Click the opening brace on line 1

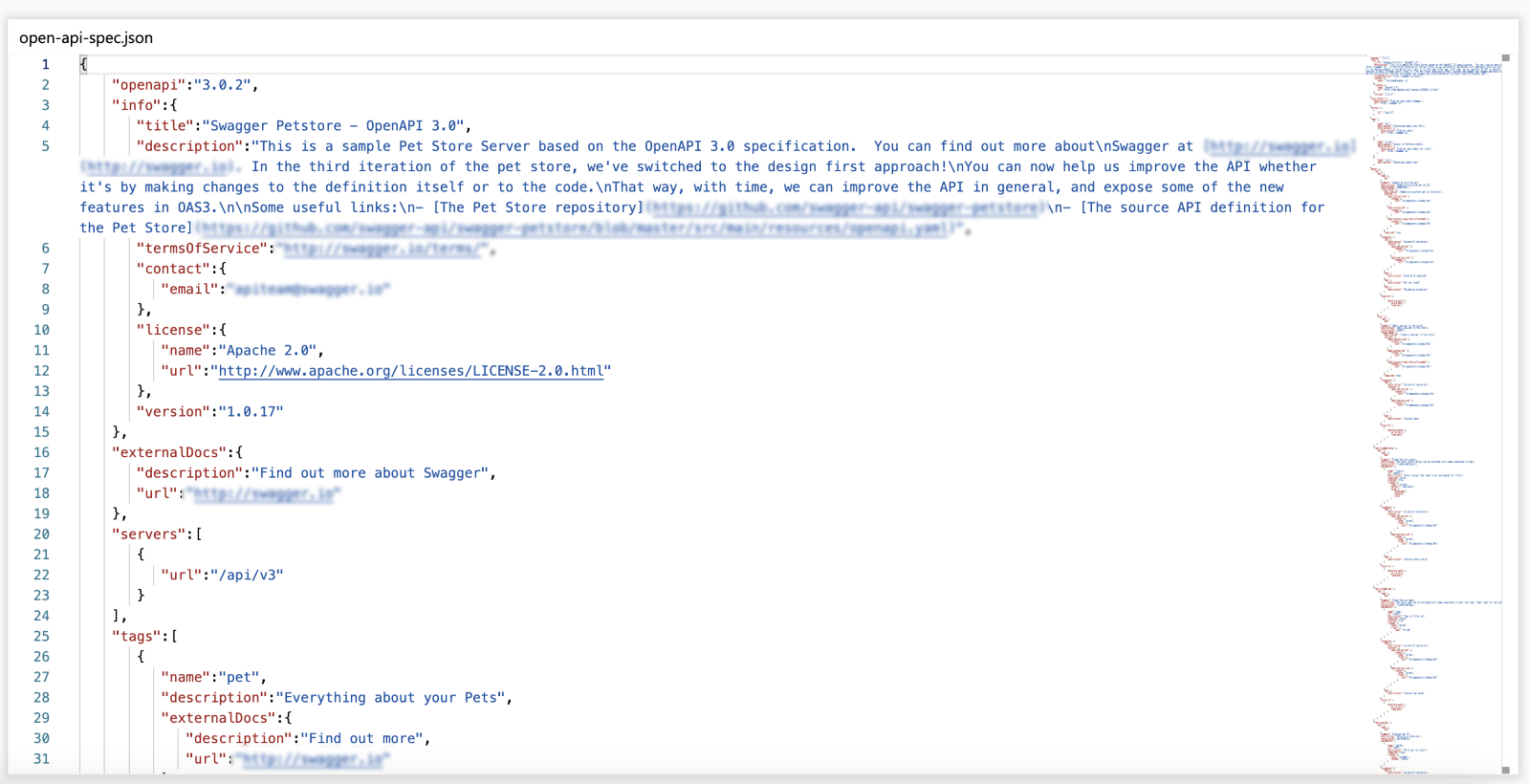(x=83, y=64)
